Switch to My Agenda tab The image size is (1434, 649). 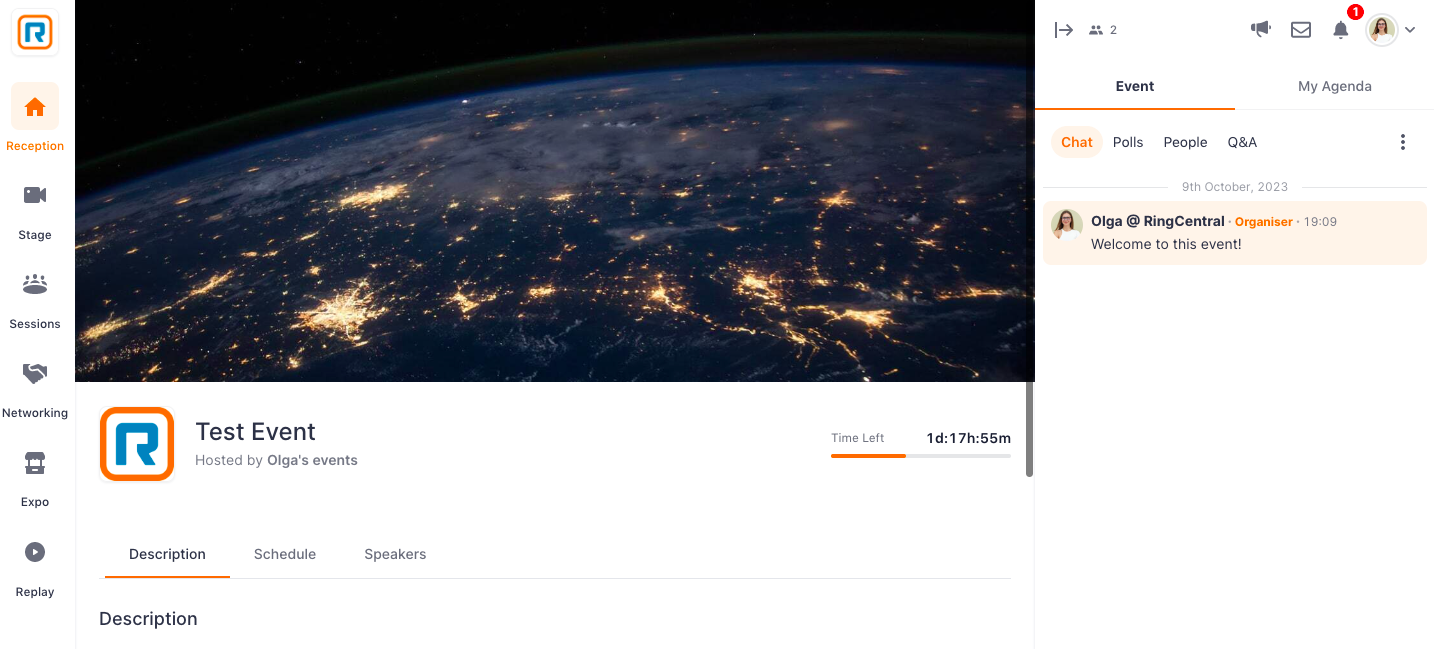[1335, 86]
